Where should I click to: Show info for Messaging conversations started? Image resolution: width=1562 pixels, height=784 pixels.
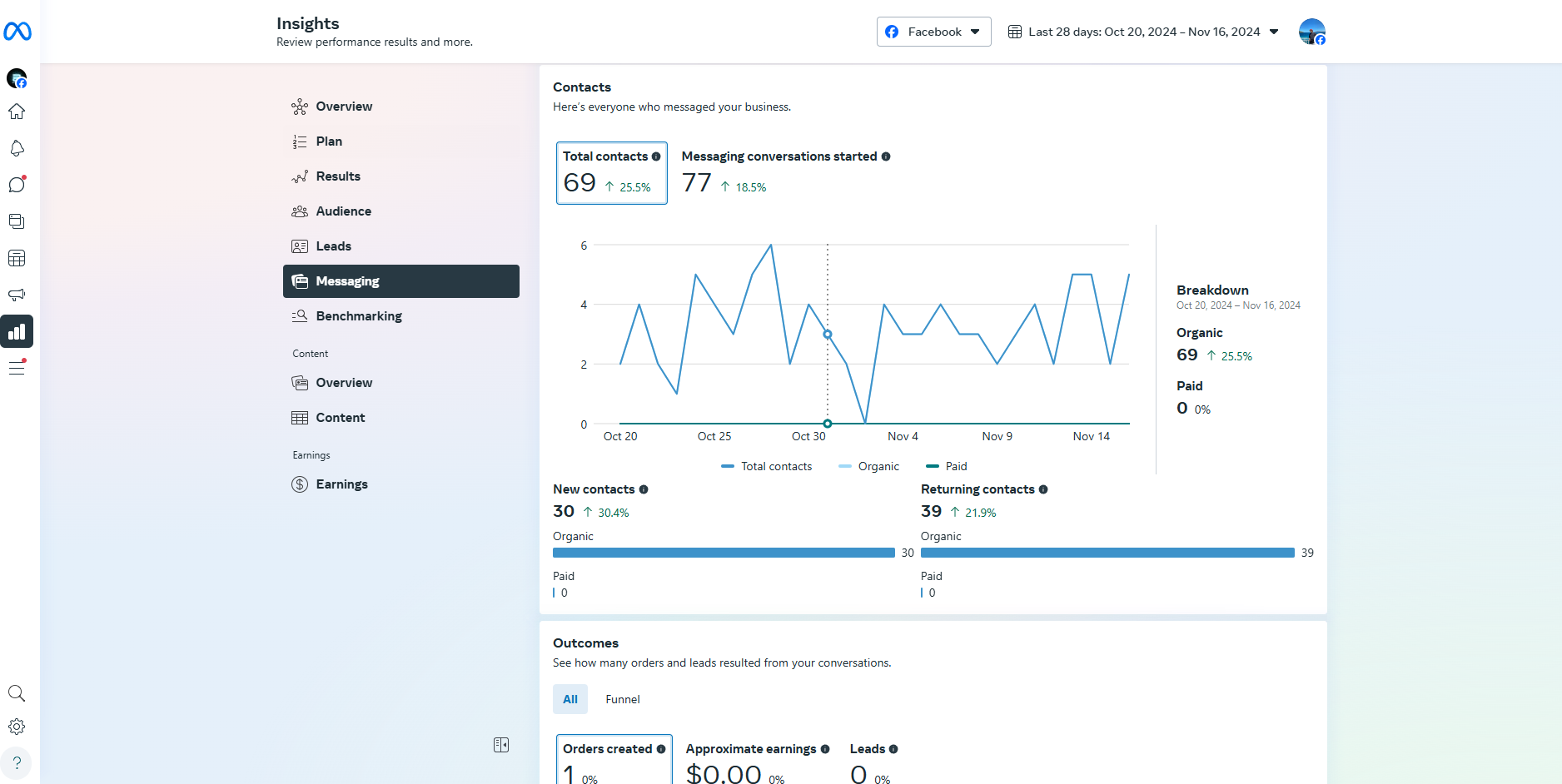pyautogui.click(x=886, y=156)
